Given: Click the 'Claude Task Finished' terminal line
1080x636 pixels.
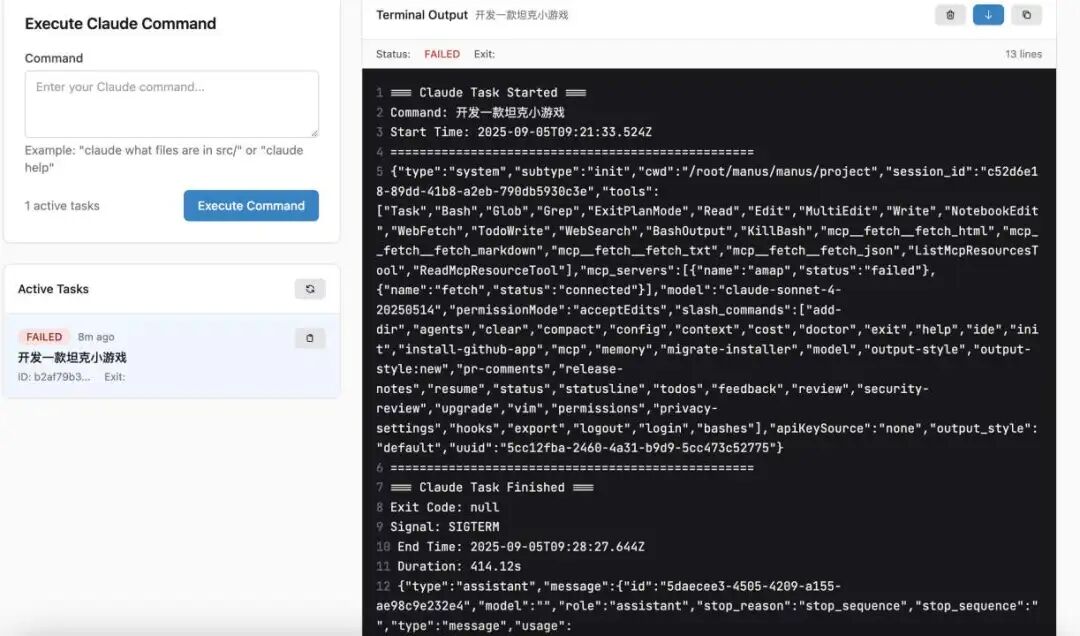Looking at the screenshot, I should click(492, 487).
